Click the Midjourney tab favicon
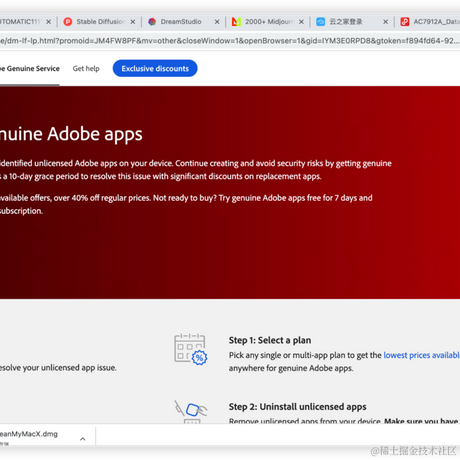 (236, 22)
